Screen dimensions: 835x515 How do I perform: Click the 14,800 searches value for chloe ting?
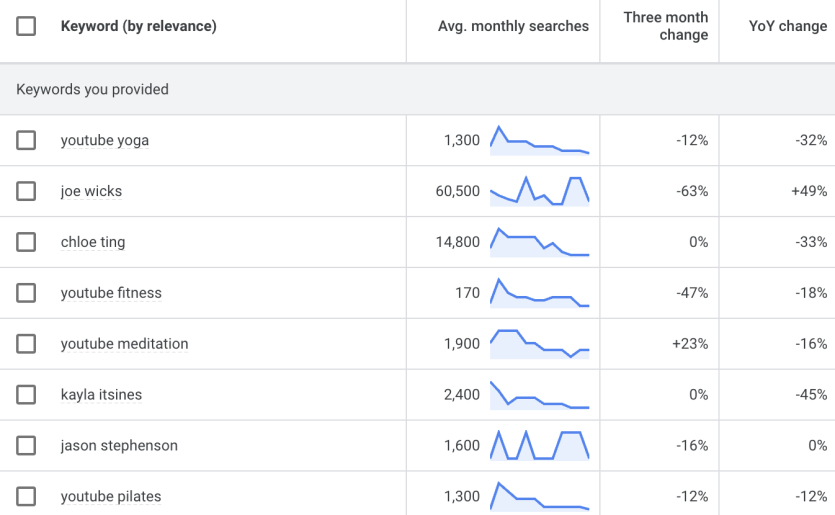click(x=457, y=242)
